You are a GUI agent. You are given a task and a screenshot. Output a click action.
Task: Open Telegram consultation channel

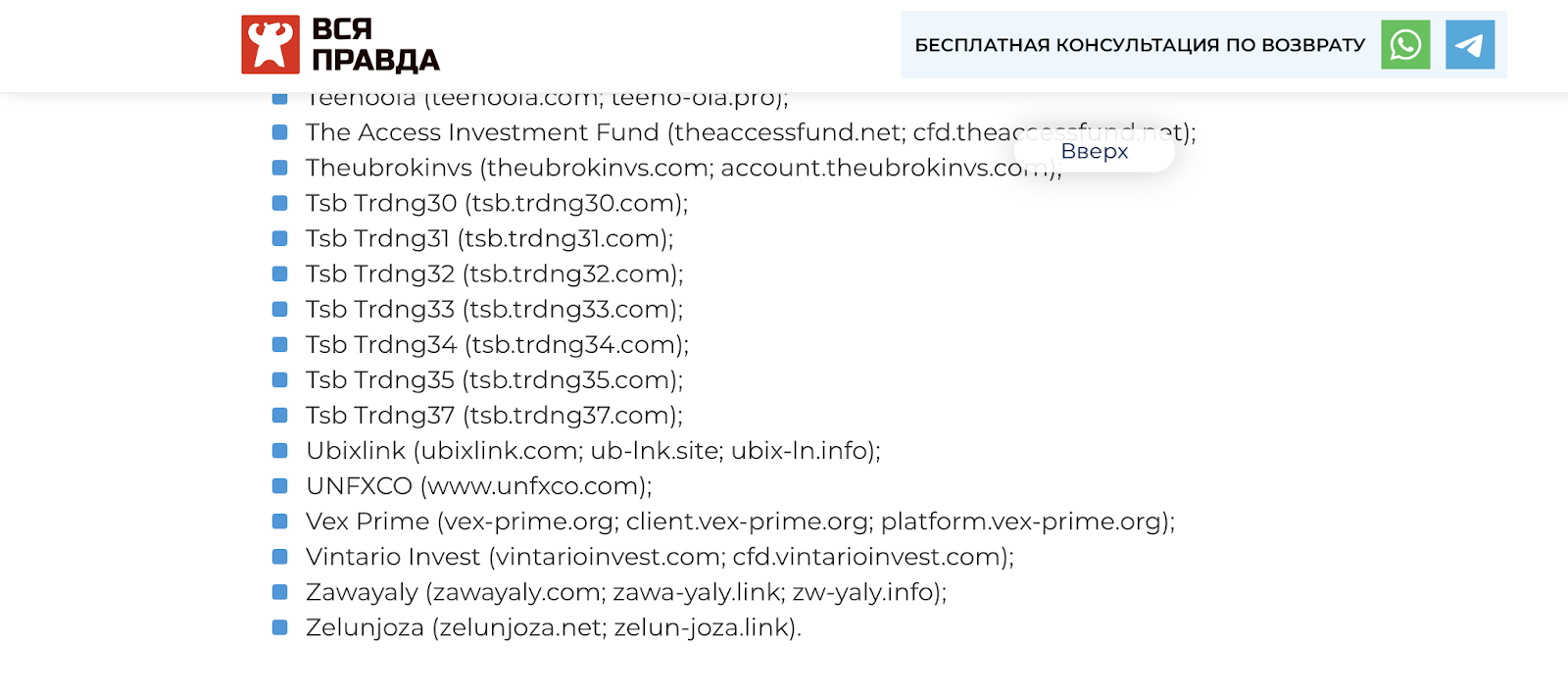click(x=1470, y=45)
